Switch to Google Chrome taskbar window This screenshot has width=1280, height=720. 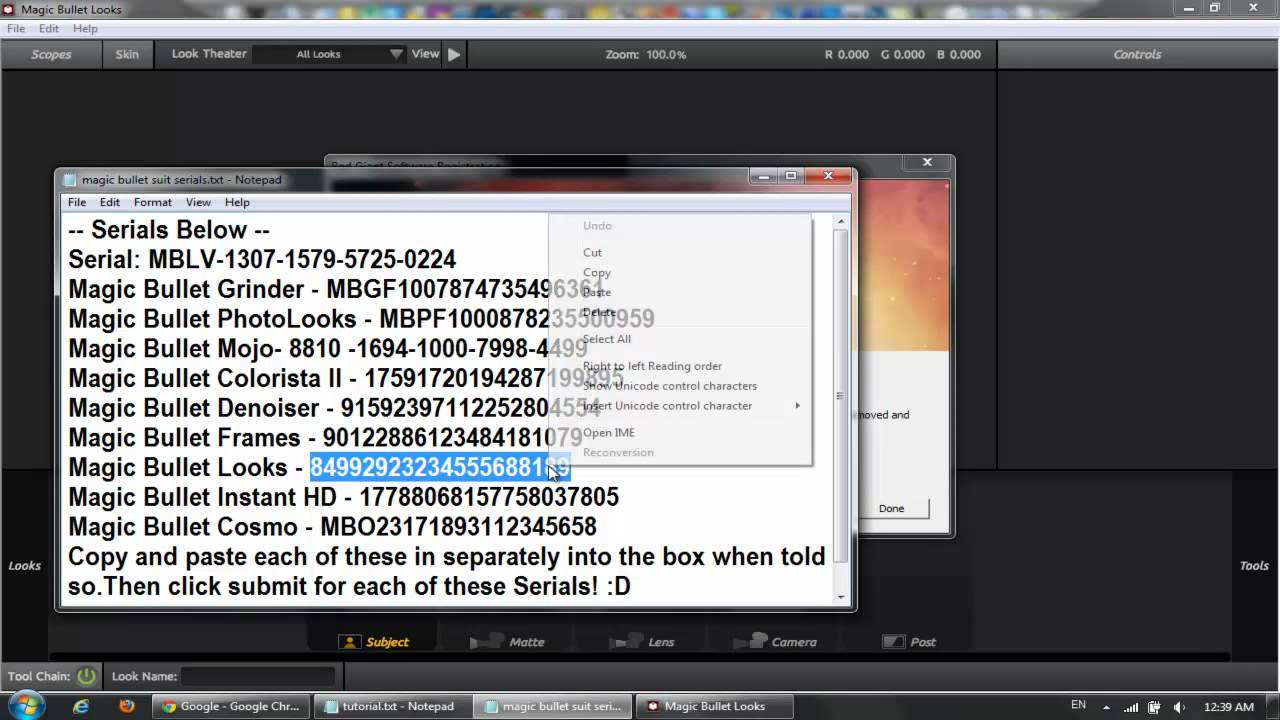coord(232,706)
